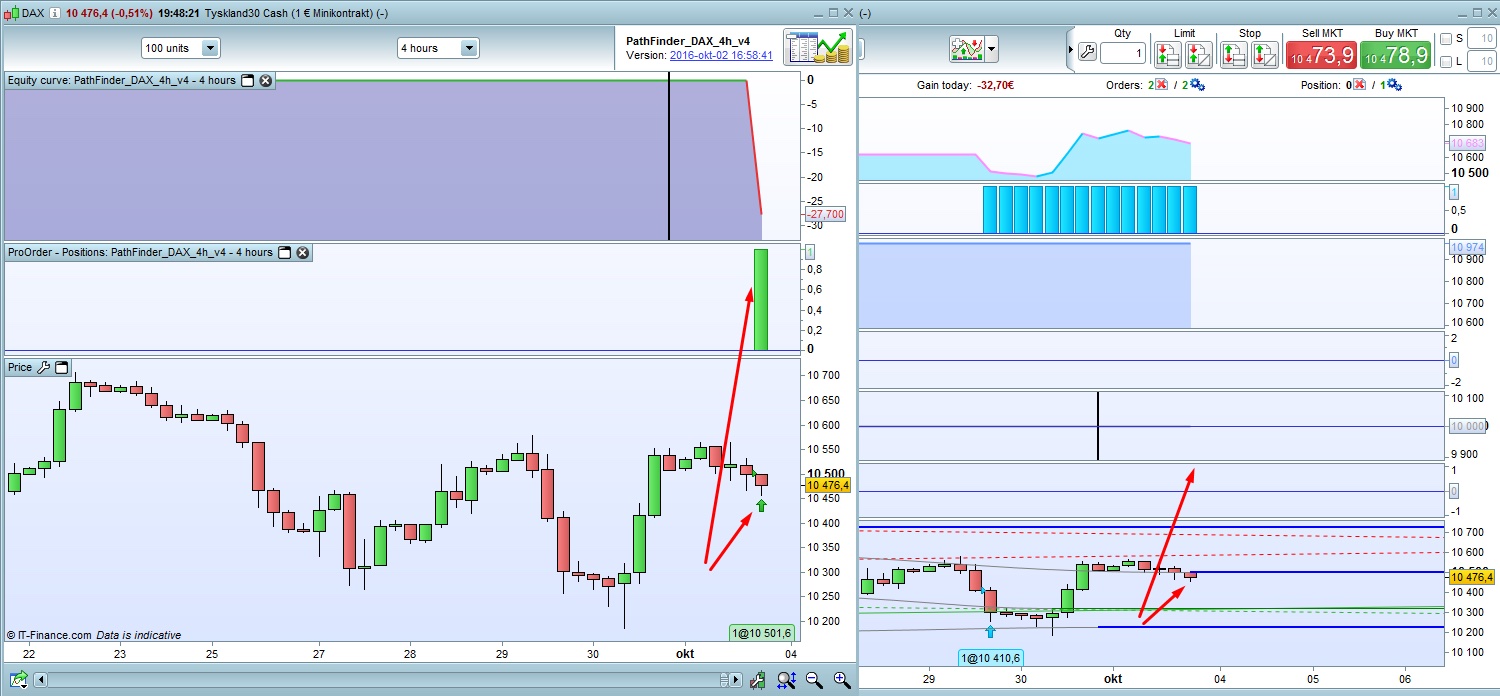Click the 1@10 410,6 position label
This screenshot has height=696, width=1500.
pos(990,658)
